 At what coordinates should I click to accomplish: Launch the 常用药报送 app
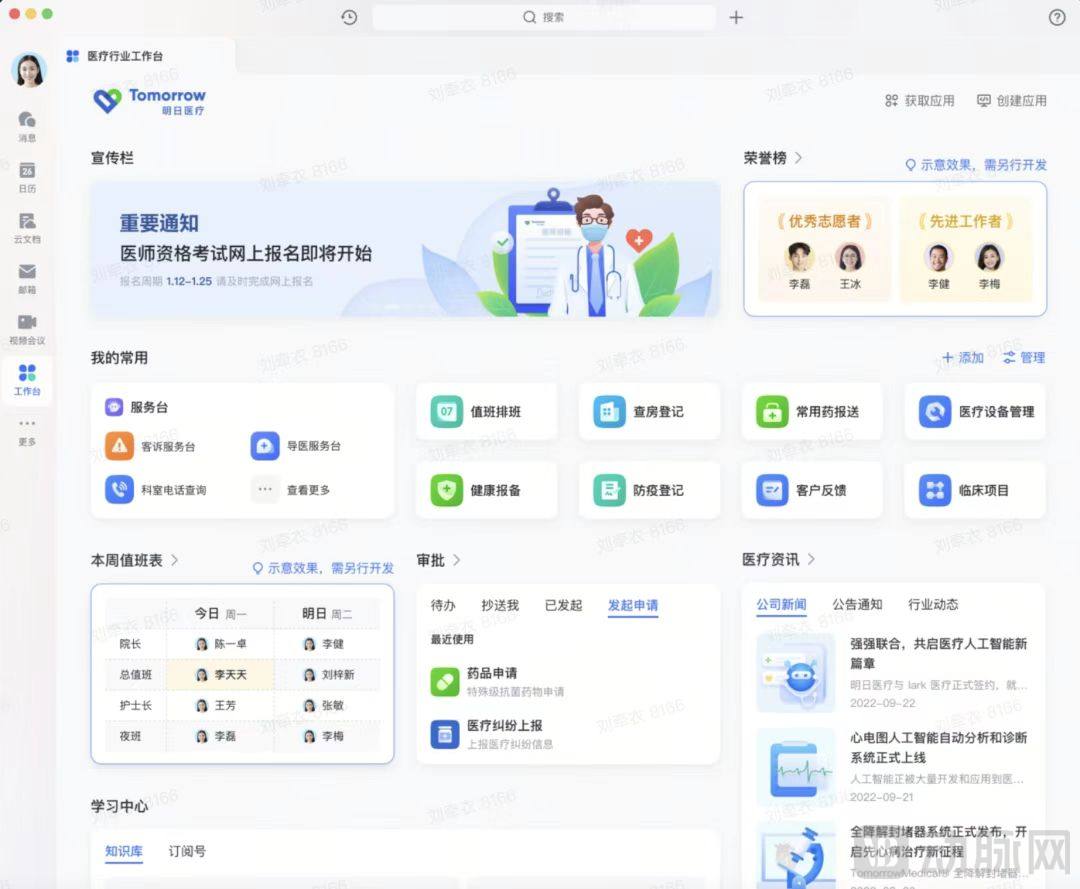click(x=808, y=411)
